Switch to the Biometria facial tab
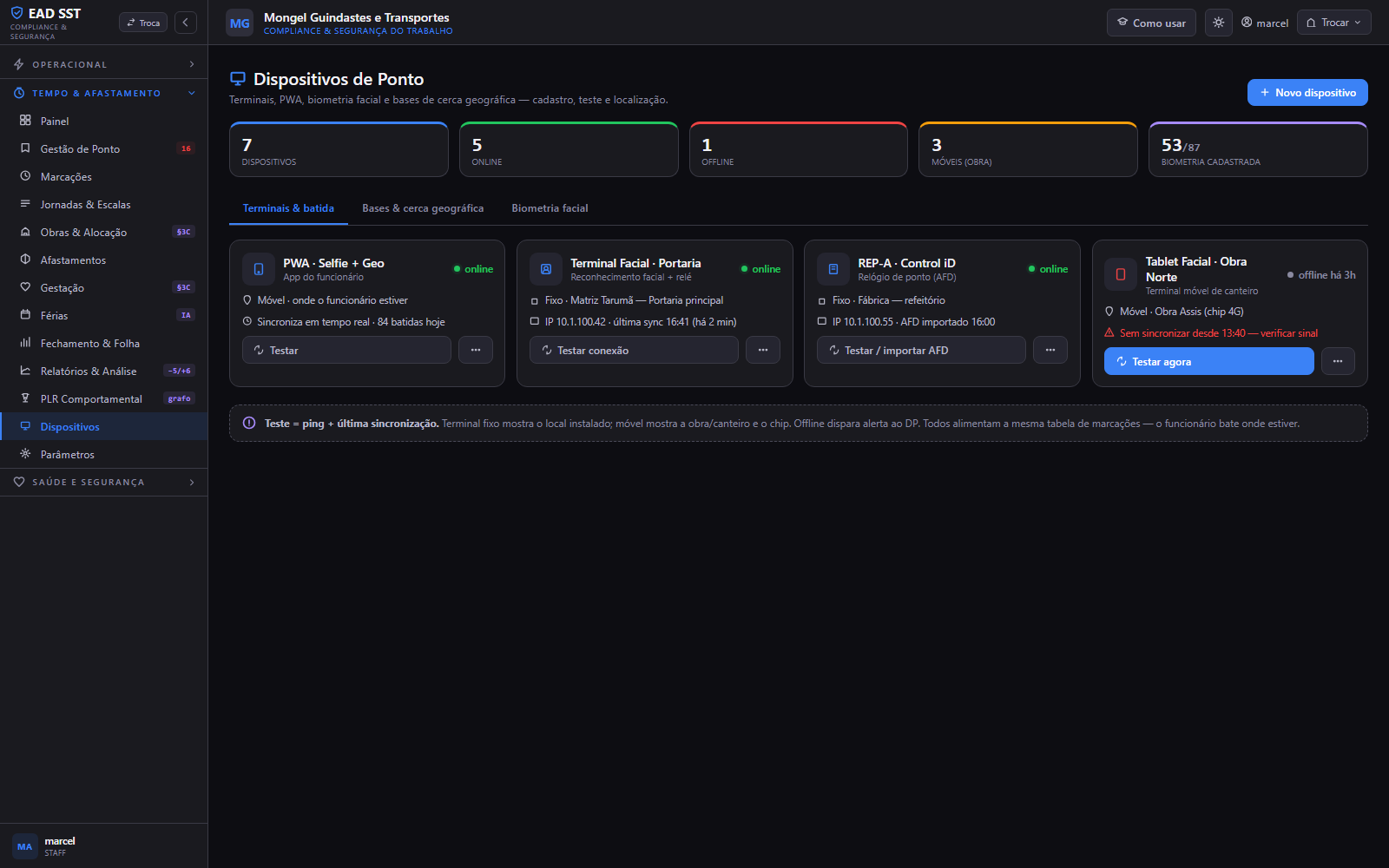The height and width of the screenshot is (868, 1389). pos(550,208)
